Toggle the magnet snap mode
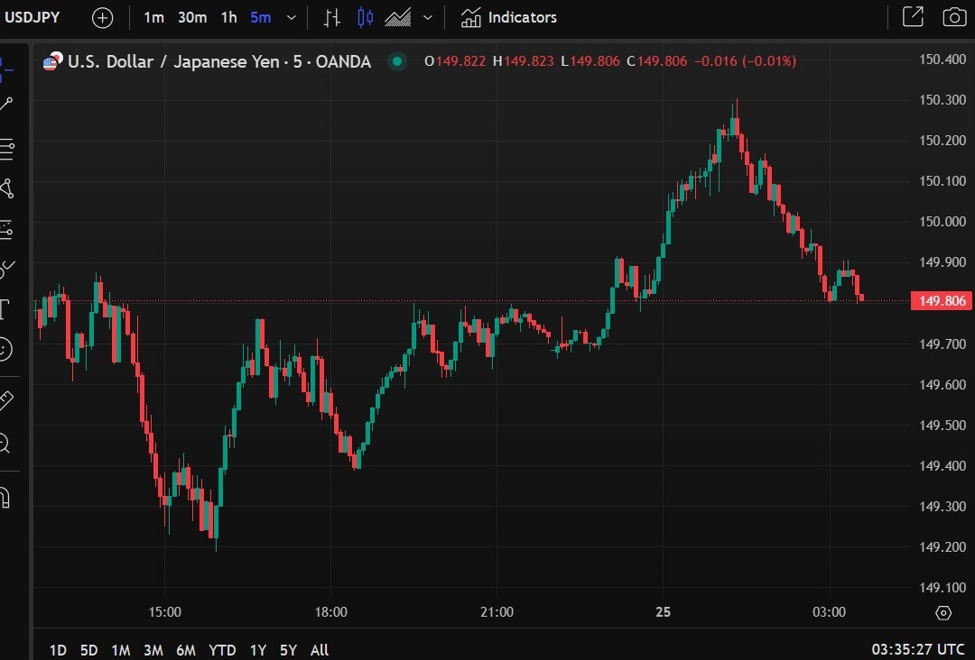This screenshot has height=660, width=975. coord(5,497)
